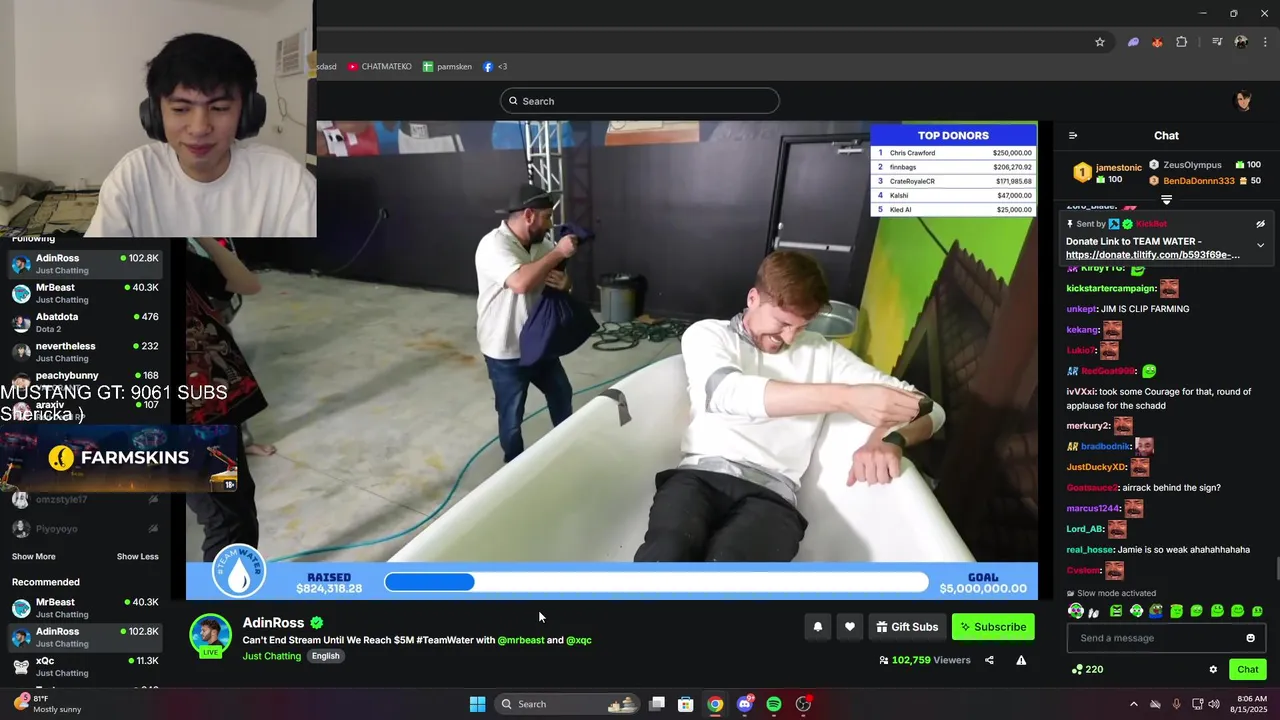The width and height of the screenshot is (1280, 720).
Task: Open Chrome from the taskbar
Action: (715, 704)
